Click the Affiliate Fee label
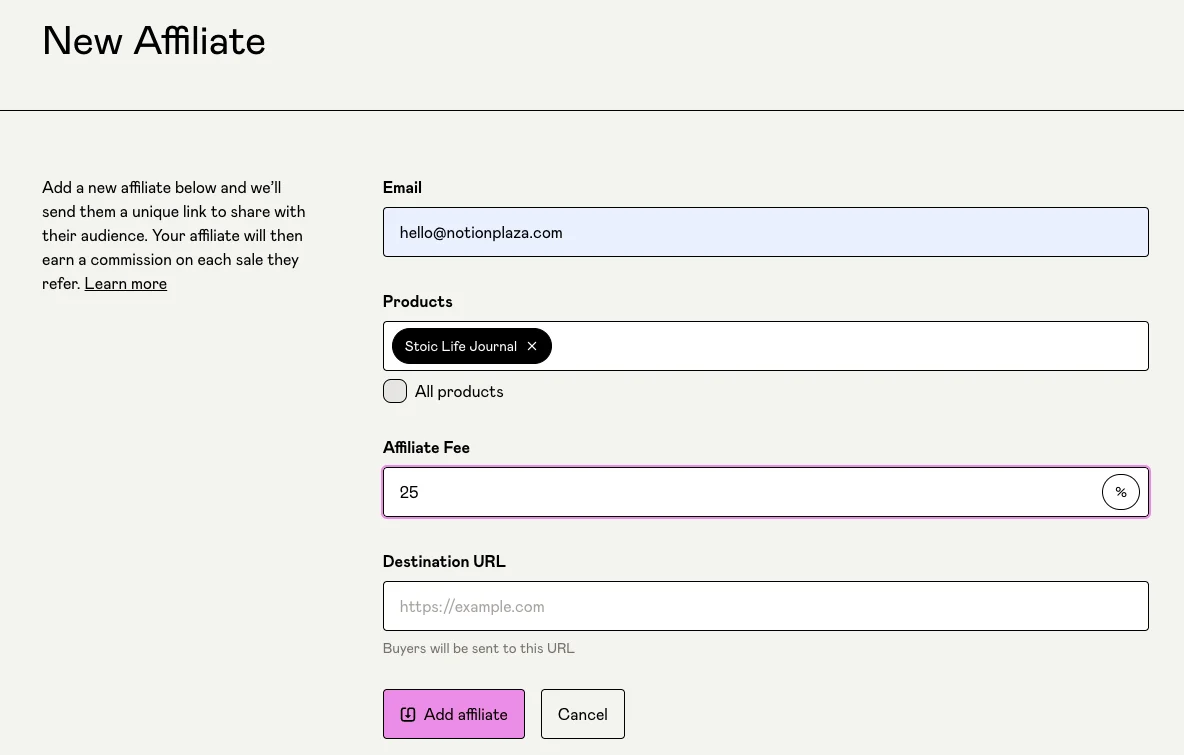 [x=426, y=448]
